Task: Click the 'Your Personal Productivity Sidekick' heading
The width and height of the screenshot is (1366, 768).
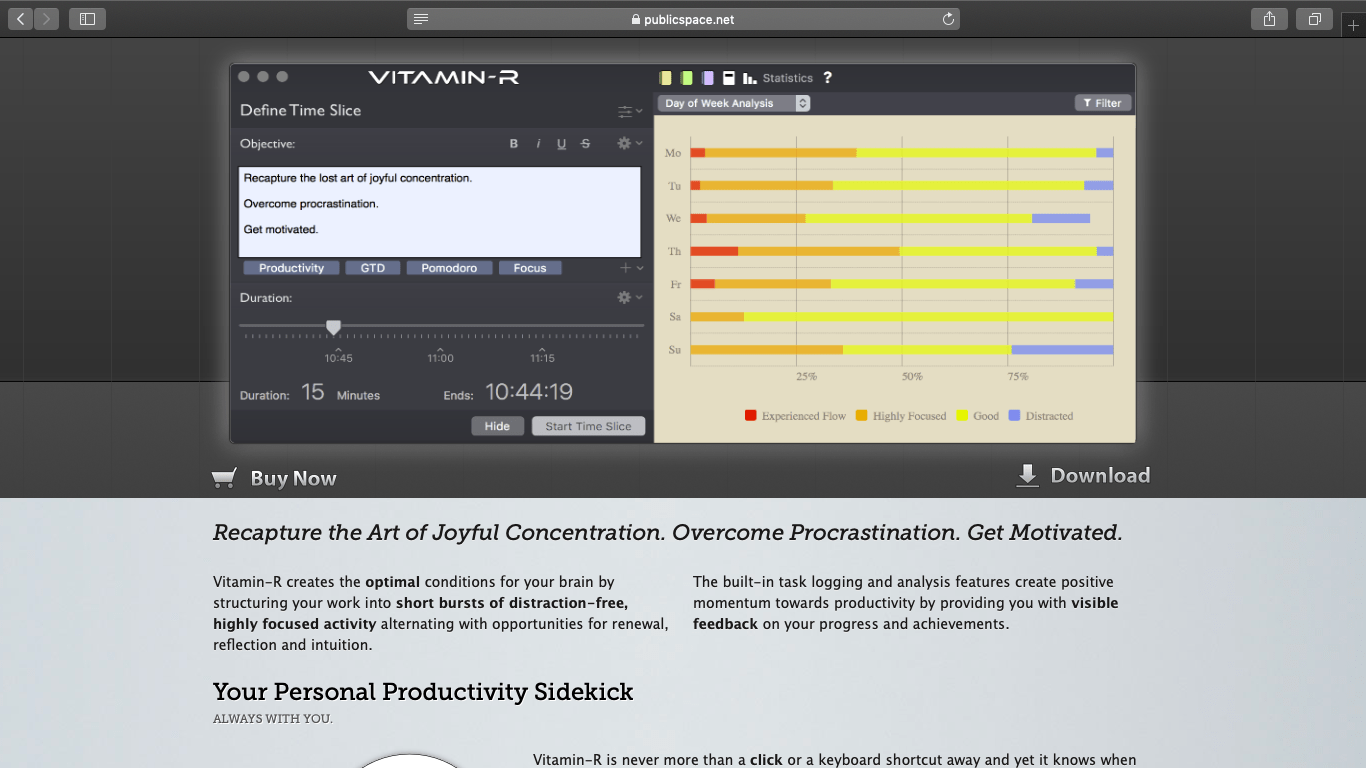Action: (423, 692)
